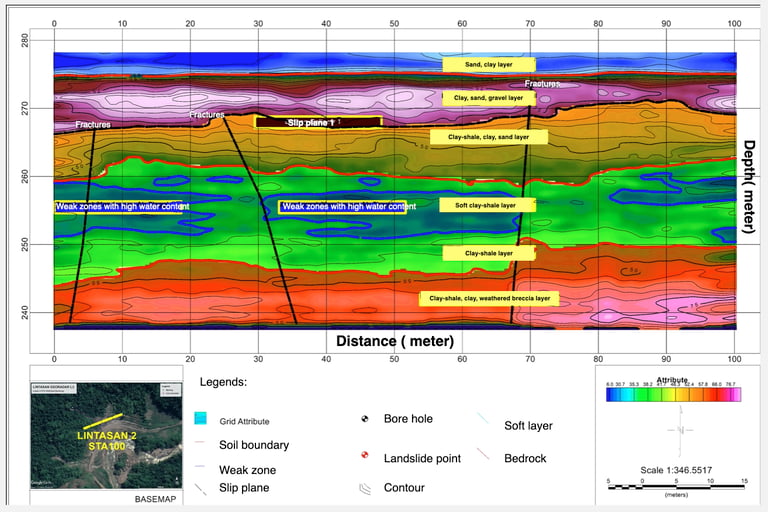Click the Slip plane black line symbol
The width and height of the screenshot is (768, 512).
tap(200, 489)
